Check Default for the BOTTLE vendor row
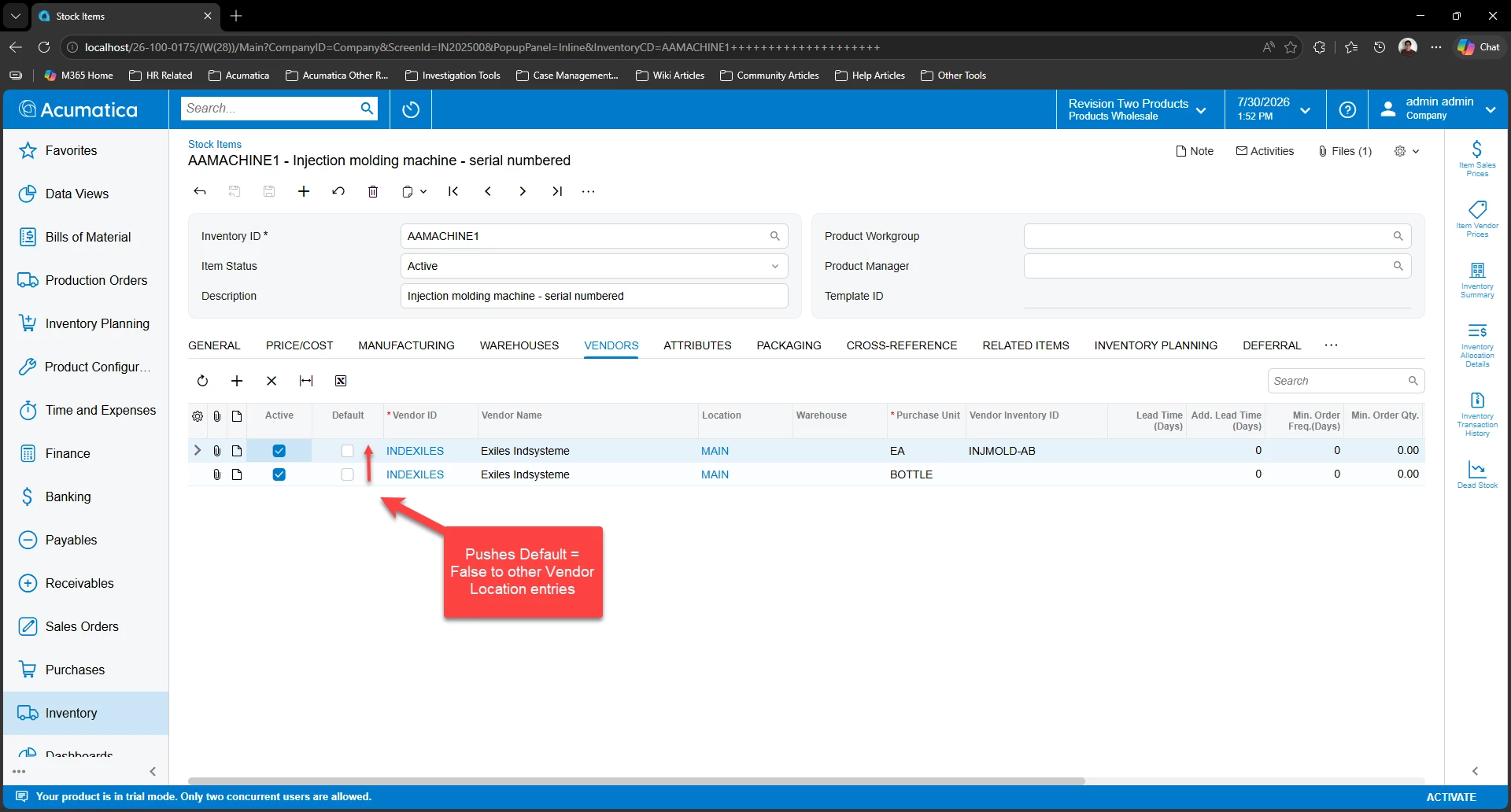 pyautogui.click(x=348, y=474)
